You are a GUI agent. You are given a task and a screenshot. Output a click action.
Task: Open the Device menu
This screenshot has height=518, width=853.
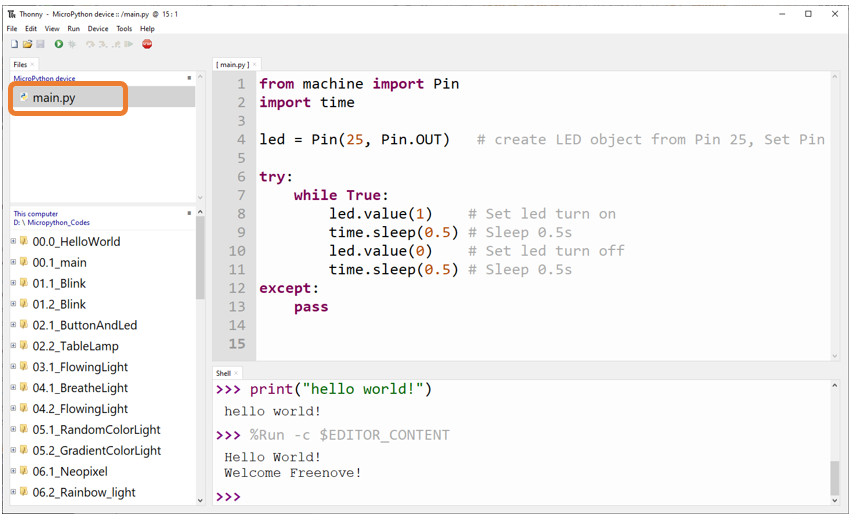[x=98, y=28]
